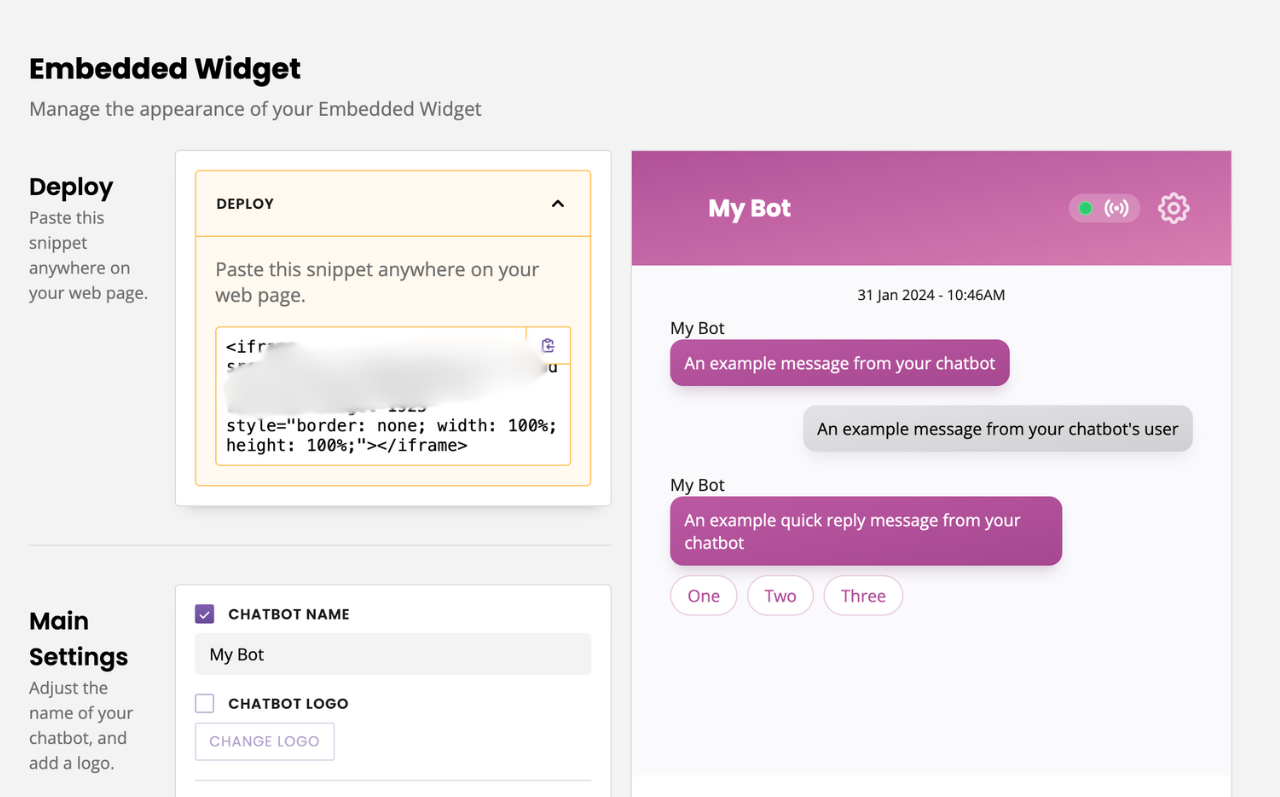
Task: Collapse the Deploy panel using its chevron
Action: 557,202
